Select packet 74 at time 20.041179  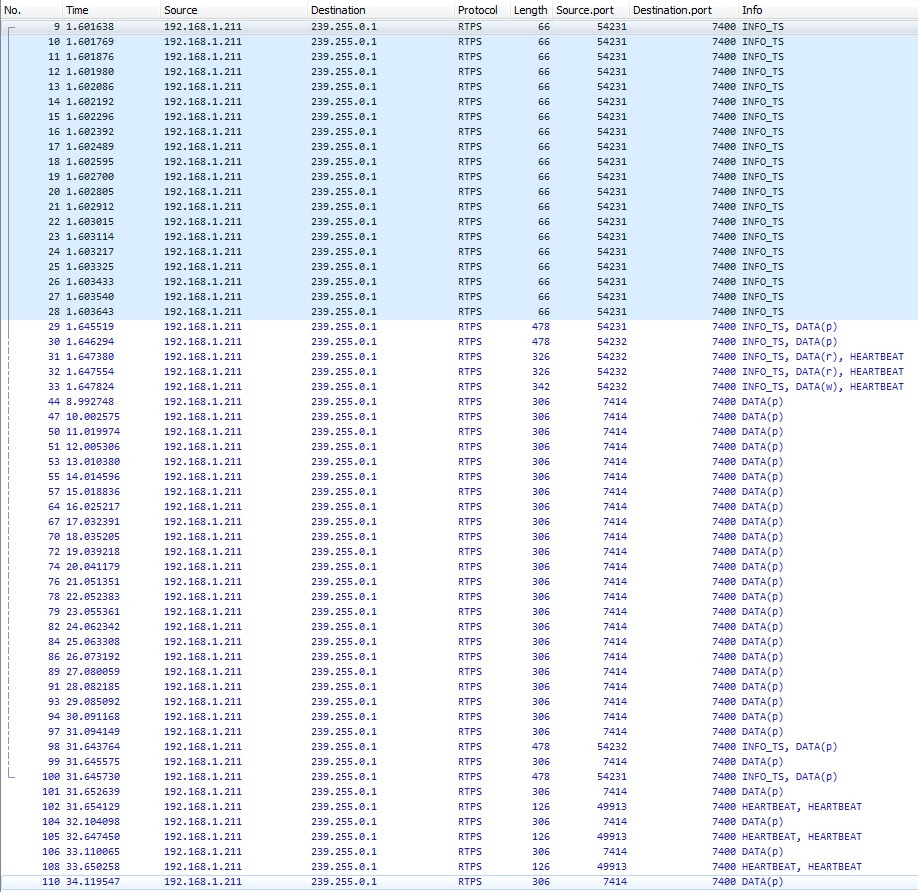459,567
